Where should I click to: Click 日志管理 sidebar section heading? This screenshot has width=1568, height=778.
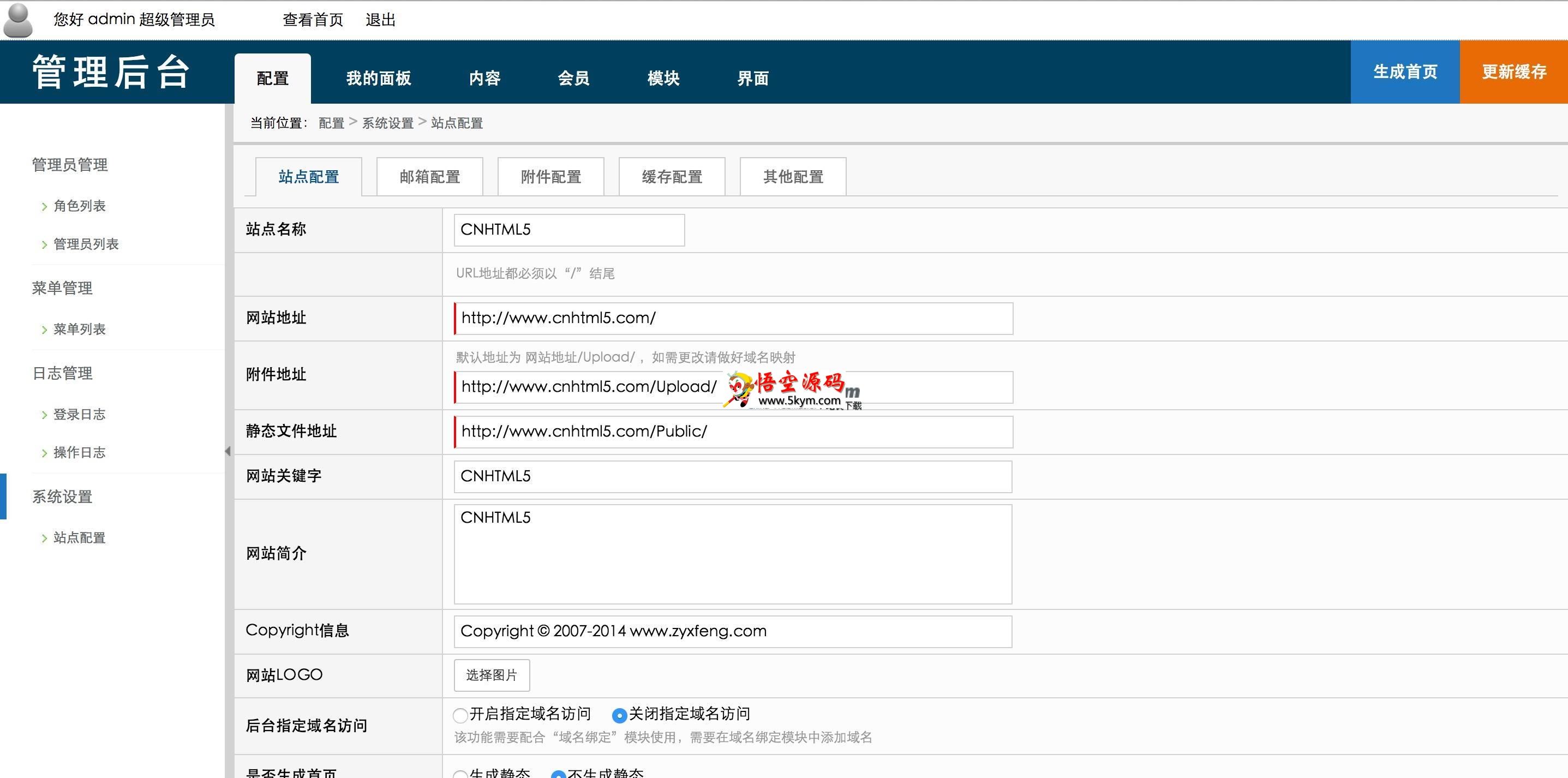click(x=62, y=373)
